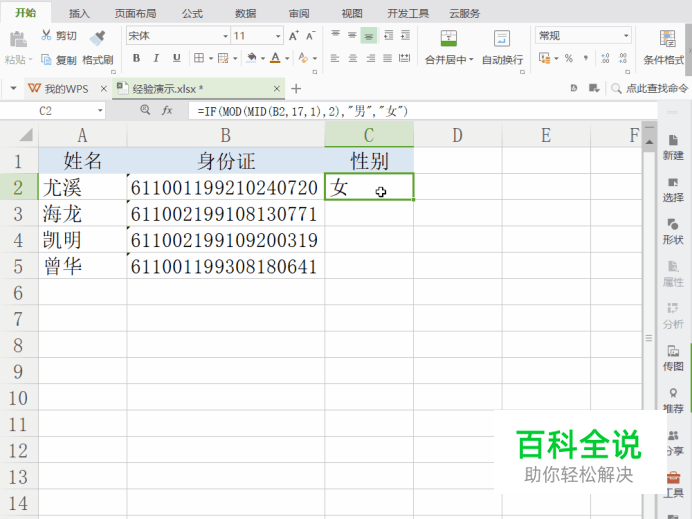
Task: Decrease decimal places
Action: tap(623, 58)
